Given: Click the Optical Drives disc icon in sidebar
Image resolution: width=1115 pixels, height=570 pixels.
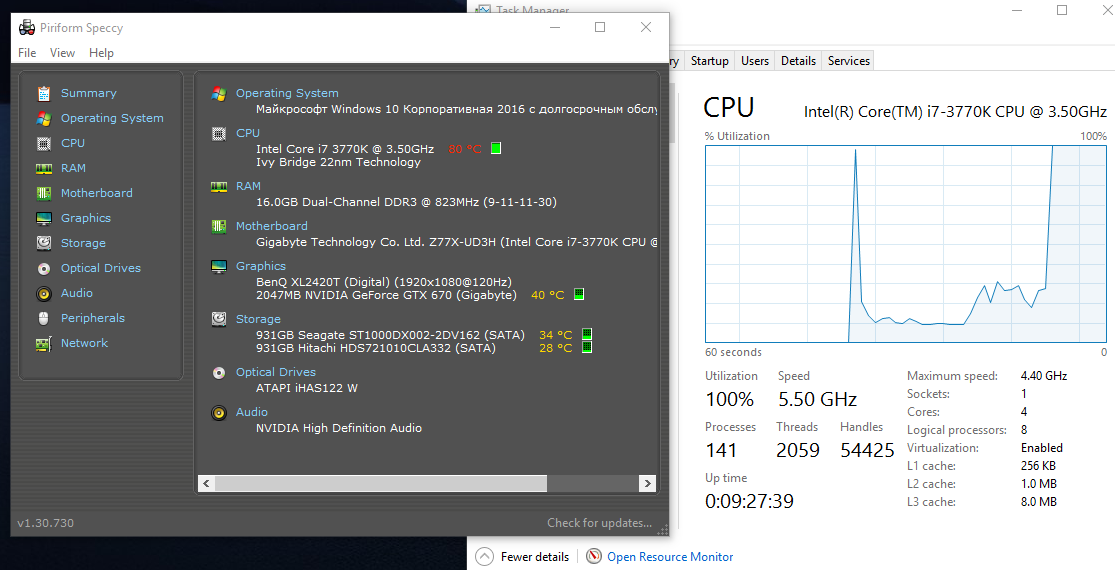Looking at the screenshot, I should 44,268.
